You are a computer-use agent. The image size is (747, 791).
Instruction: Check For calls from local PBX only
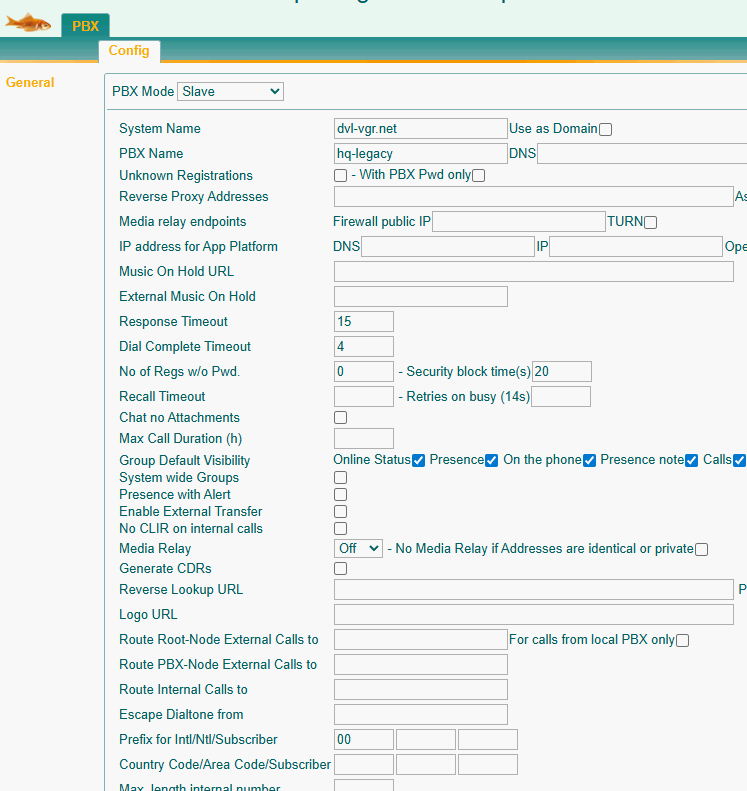(683, 641)
